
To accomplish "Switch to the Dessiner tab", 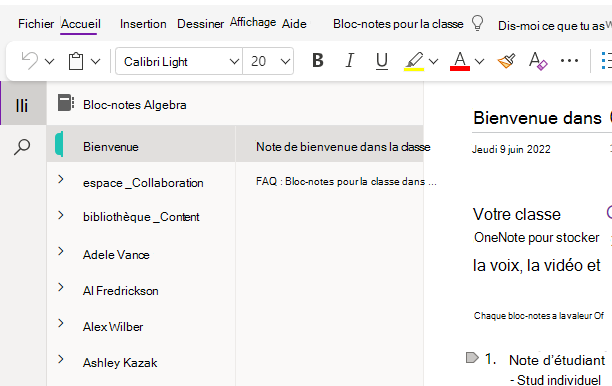I will pyautogui.click(x=201, y=24).
